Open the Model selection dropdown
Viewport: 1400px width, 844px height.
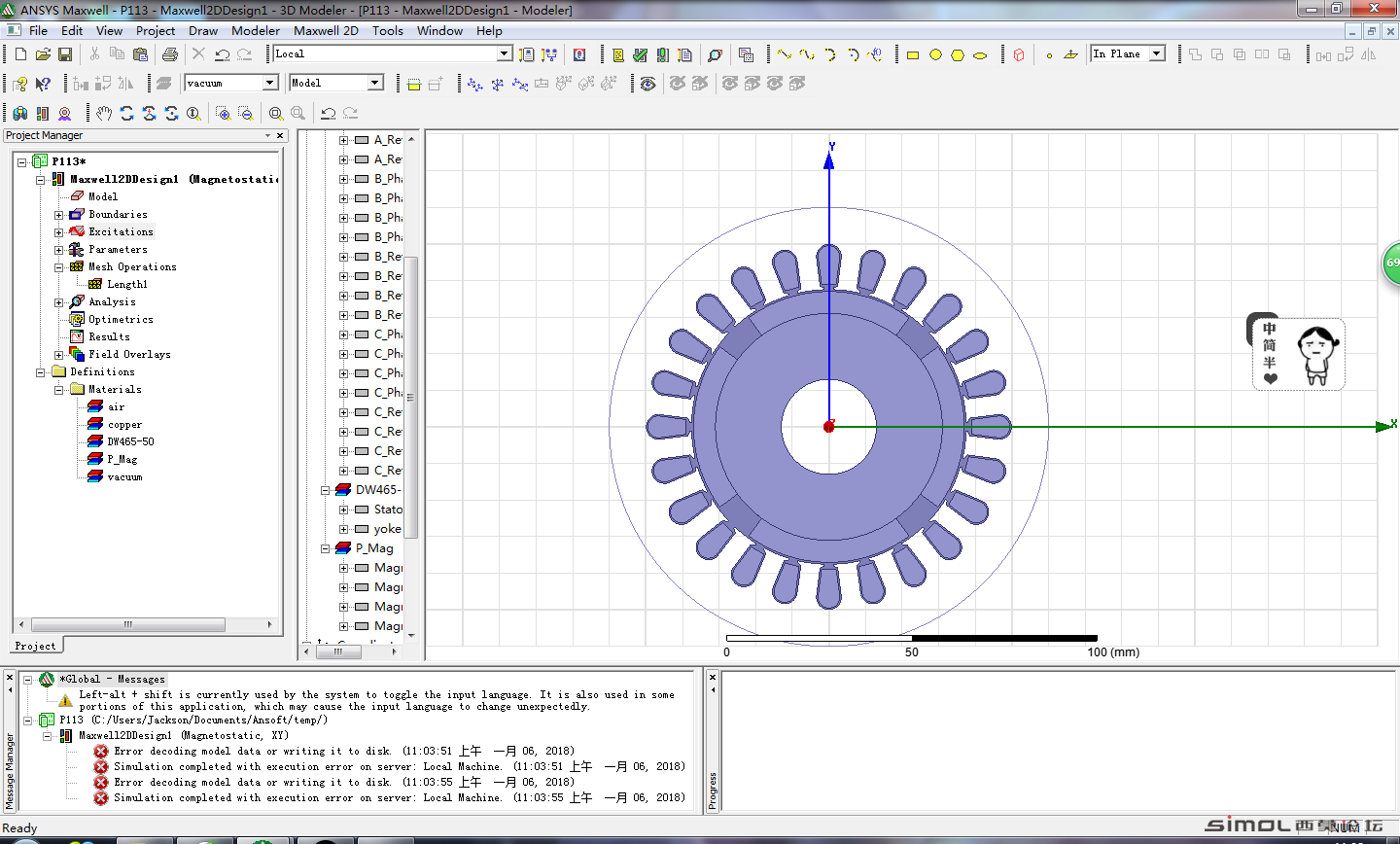[375, 83]
